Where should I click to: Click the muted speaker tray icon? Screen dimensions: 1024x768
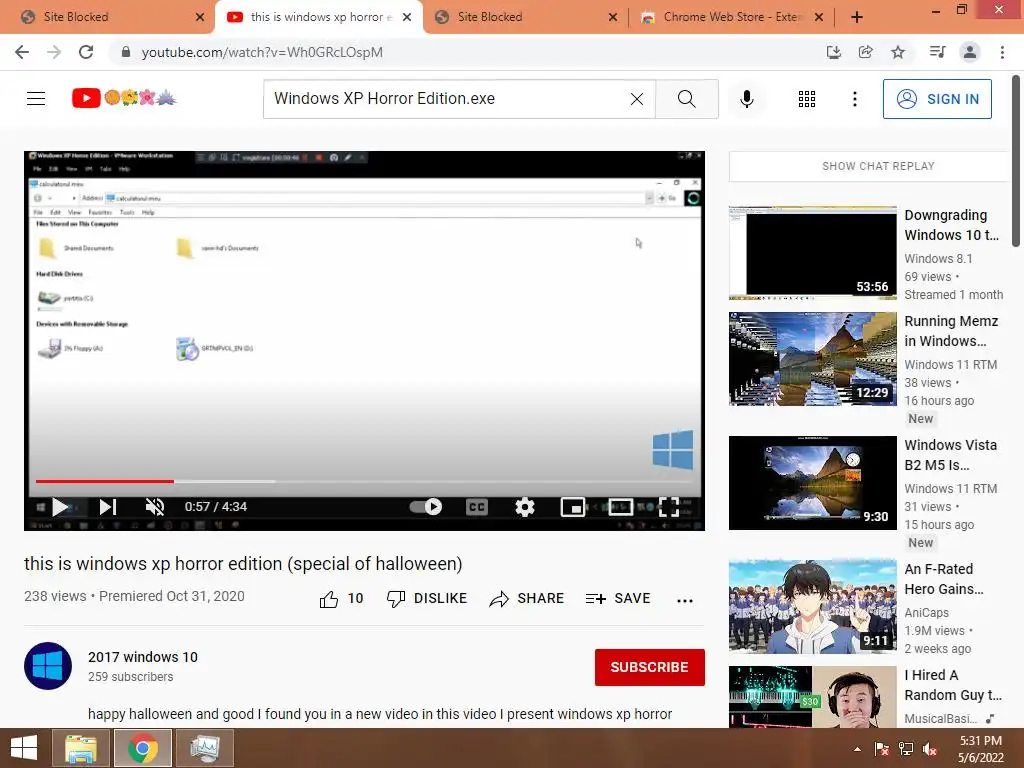coord(930,749)
